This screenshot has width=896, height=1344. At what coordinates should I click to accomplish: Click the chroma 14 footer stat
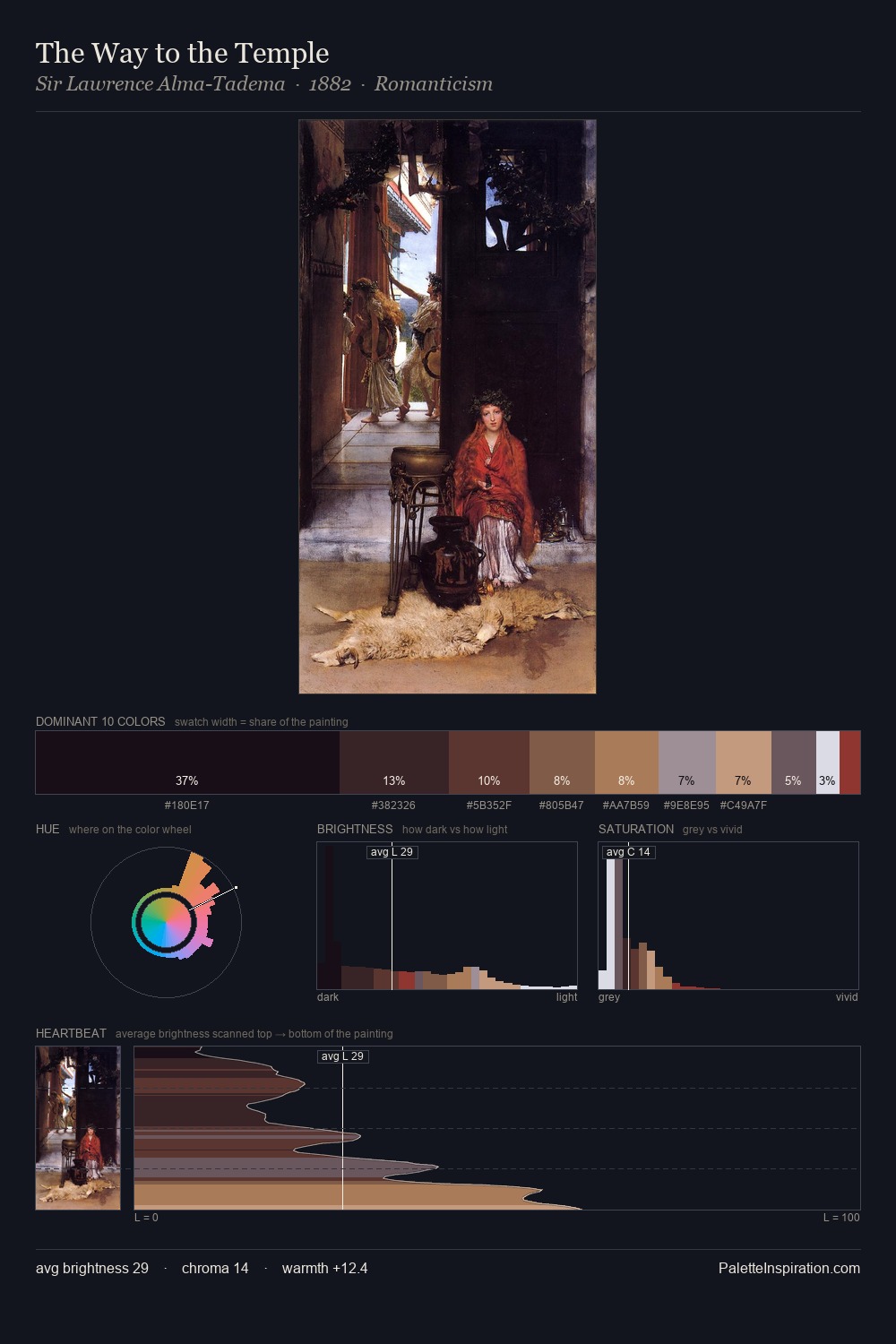[215, 1269]
